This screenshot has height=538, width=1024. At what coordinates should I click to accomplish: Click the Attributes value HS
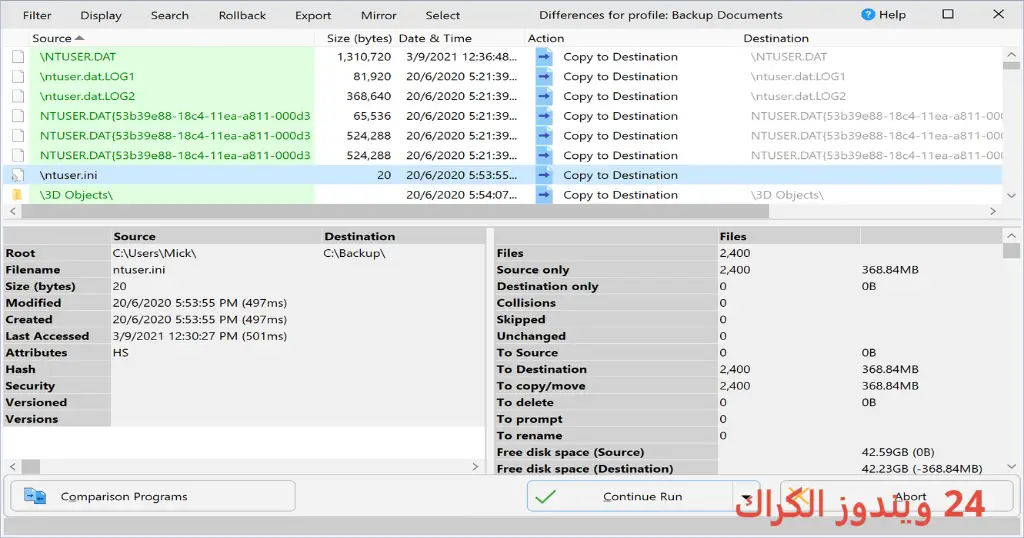tap(121, 353)
